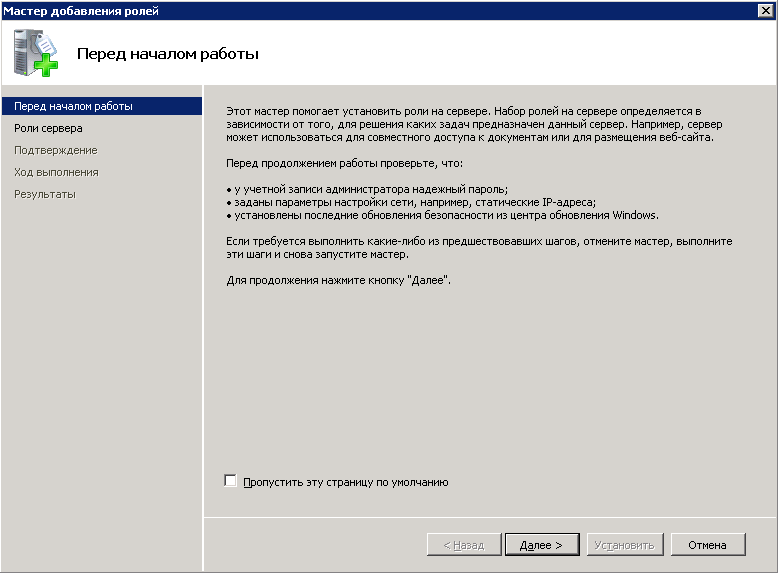The image size is (778, 573).
Task: Go to the 'Роли сервера' step
Action: pyautogui.click(x=48, y=128)
